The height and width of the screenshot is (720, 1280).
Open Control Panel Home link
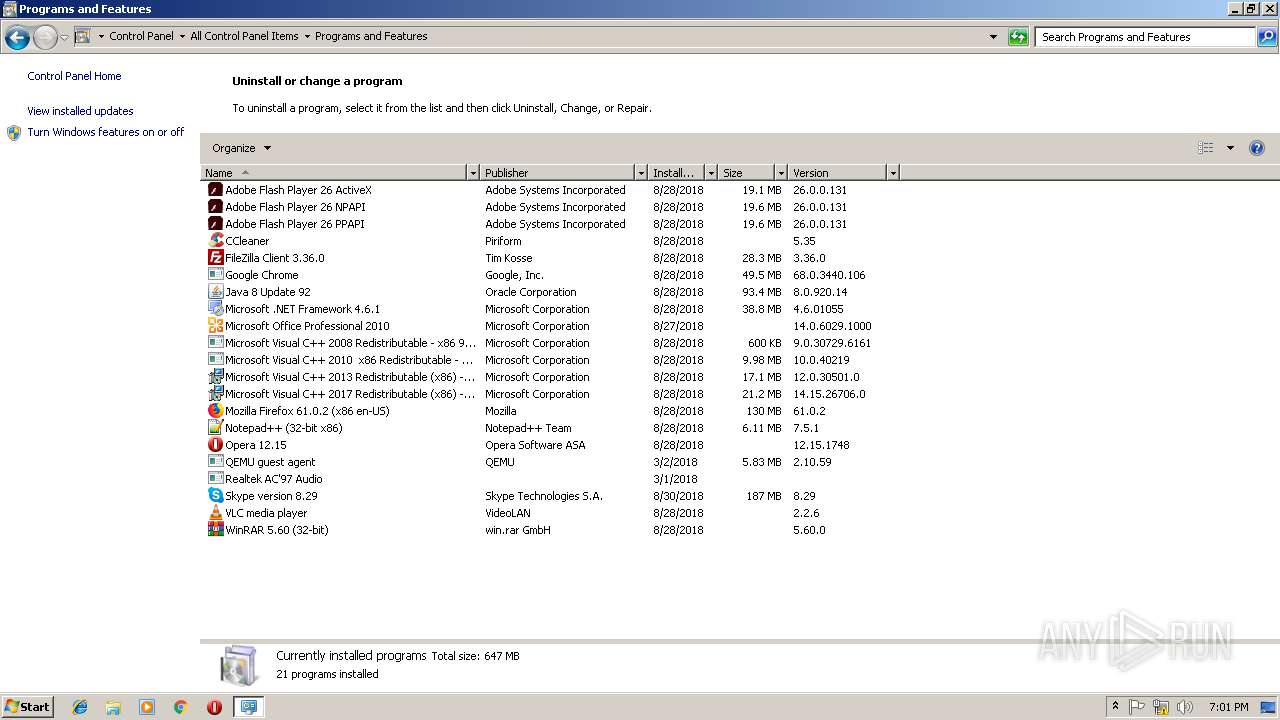[x=74, y=76]
